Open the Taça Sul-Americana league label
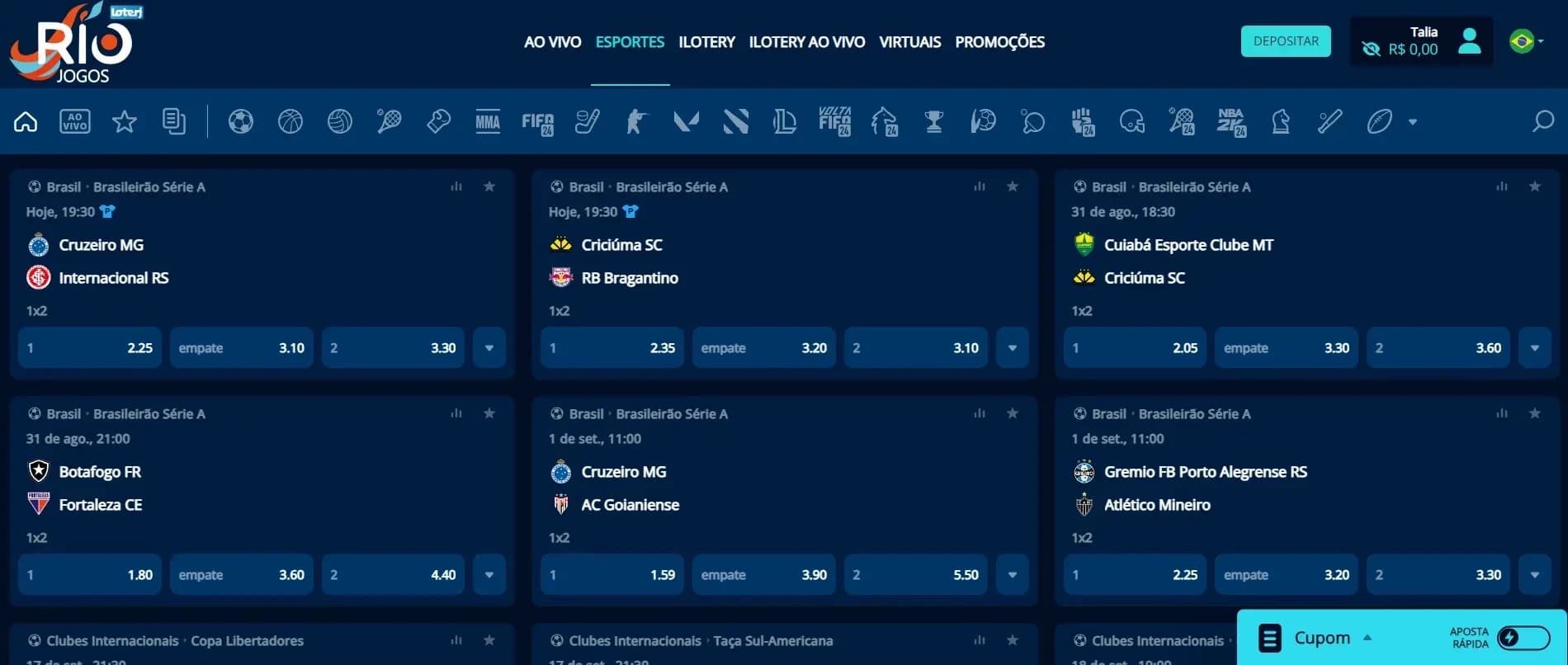Screen dimensions: 1568x665 (773, 641)
